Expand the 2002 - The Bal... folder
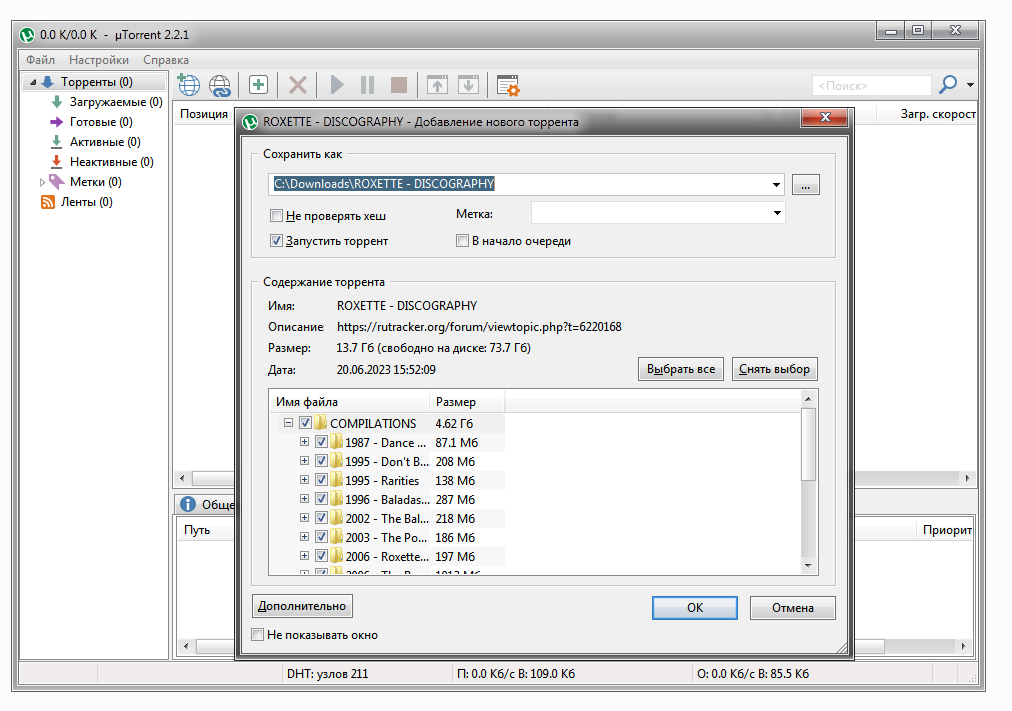1012x711 pixels. [x=304, y=518]
